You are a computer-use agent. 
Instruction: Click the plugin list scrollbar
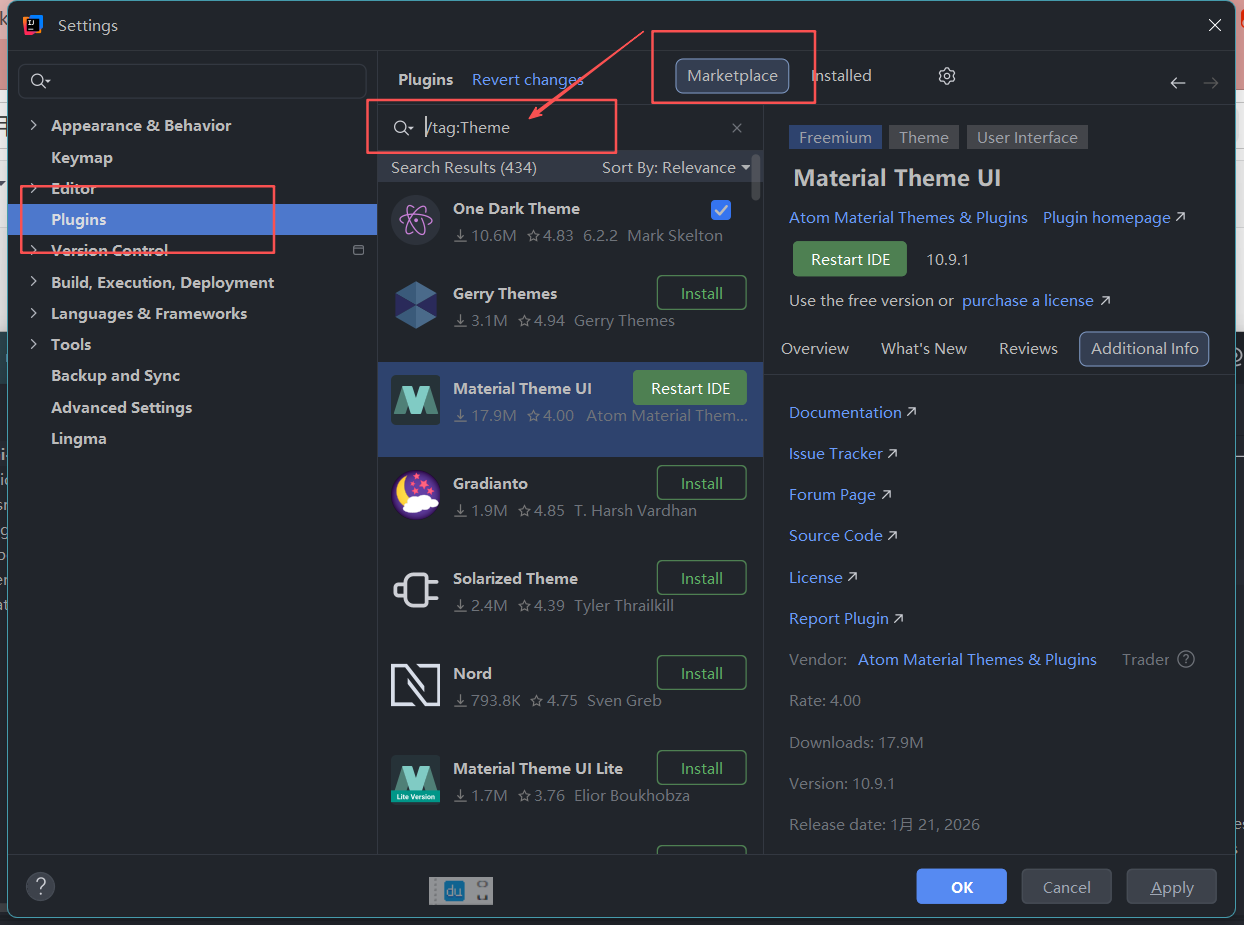click(757, 177)
